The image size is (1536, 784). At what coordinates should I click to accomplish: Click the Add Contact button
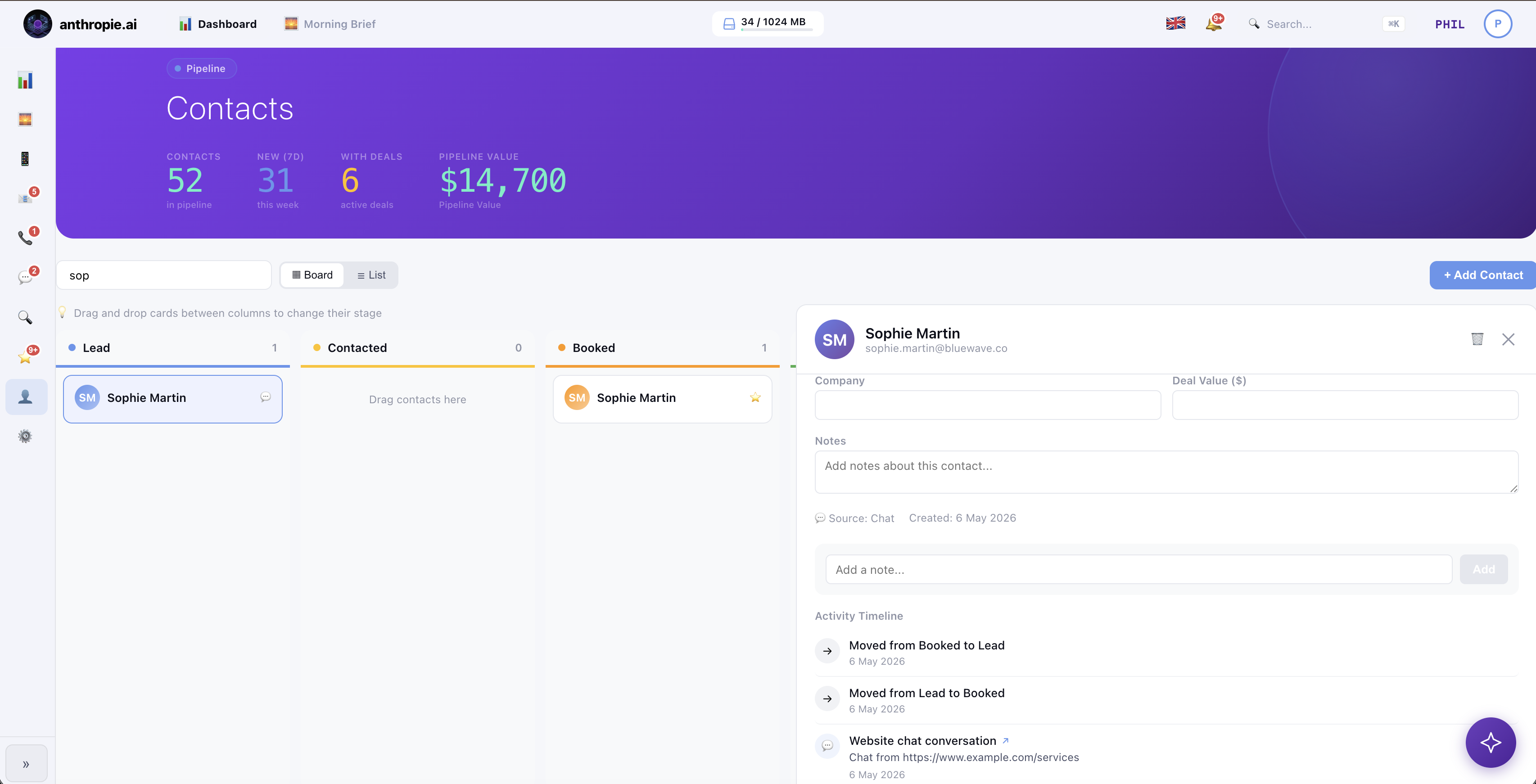(1482, 275)
